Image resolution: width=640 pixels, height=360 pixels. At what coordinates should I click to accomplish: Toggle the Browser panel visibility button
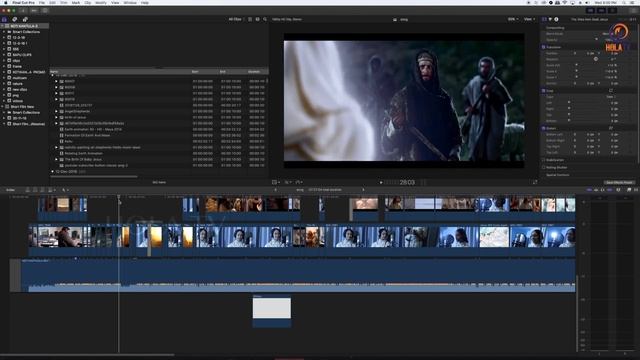pos(590,11)
